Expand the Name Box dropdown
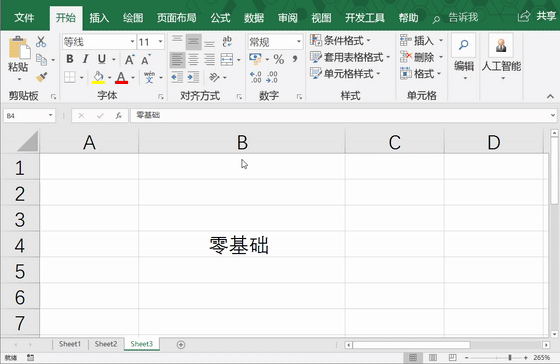 [50, 115]
